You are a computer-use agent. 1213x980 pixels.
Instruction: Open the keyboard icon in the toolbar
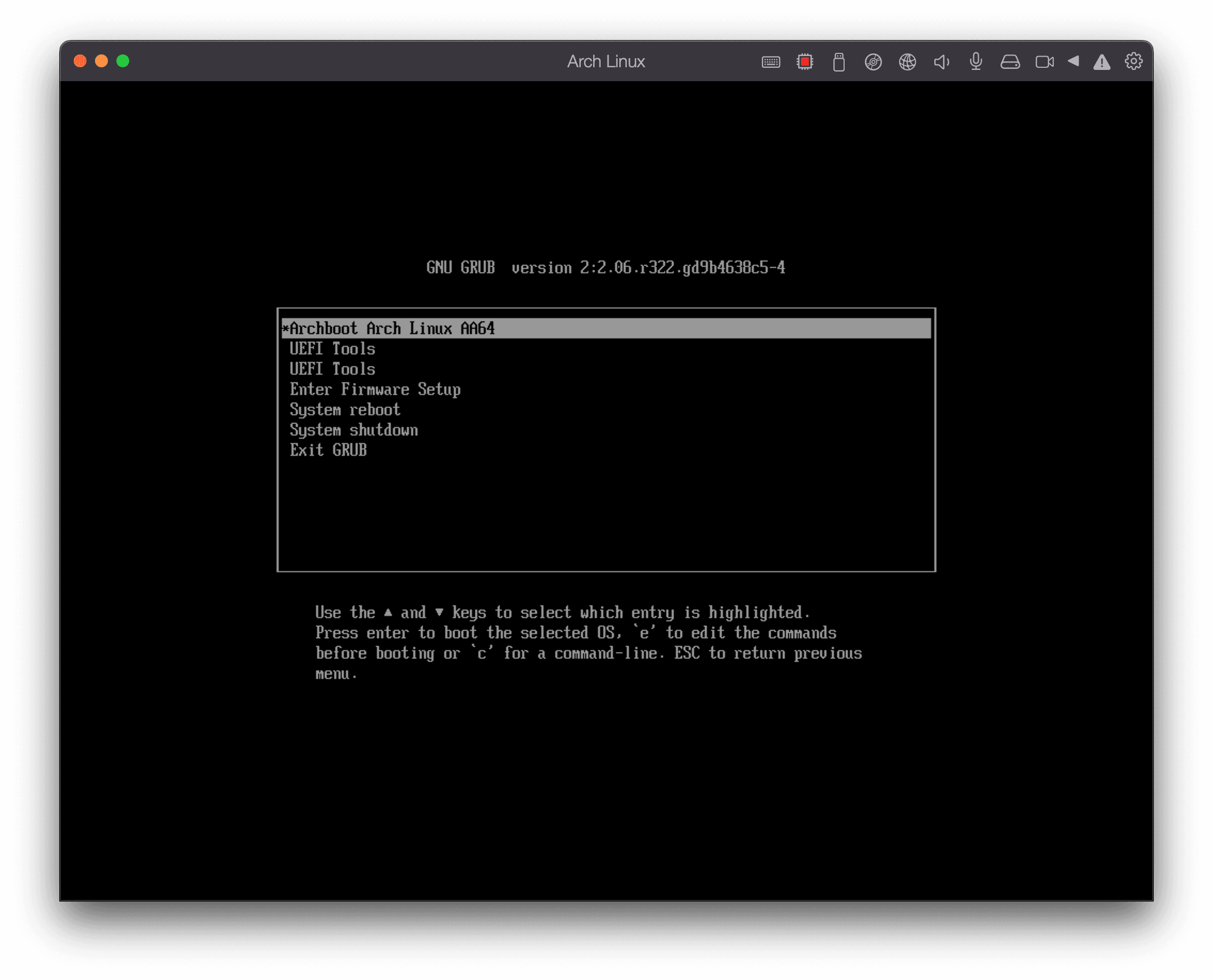point(770,62)
